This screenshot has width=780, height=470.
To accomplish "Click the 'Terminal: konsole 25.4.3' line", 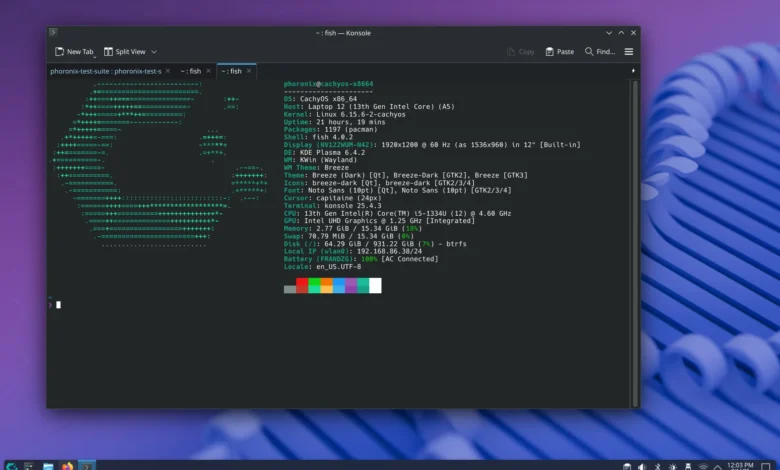I will click(332, 206).
